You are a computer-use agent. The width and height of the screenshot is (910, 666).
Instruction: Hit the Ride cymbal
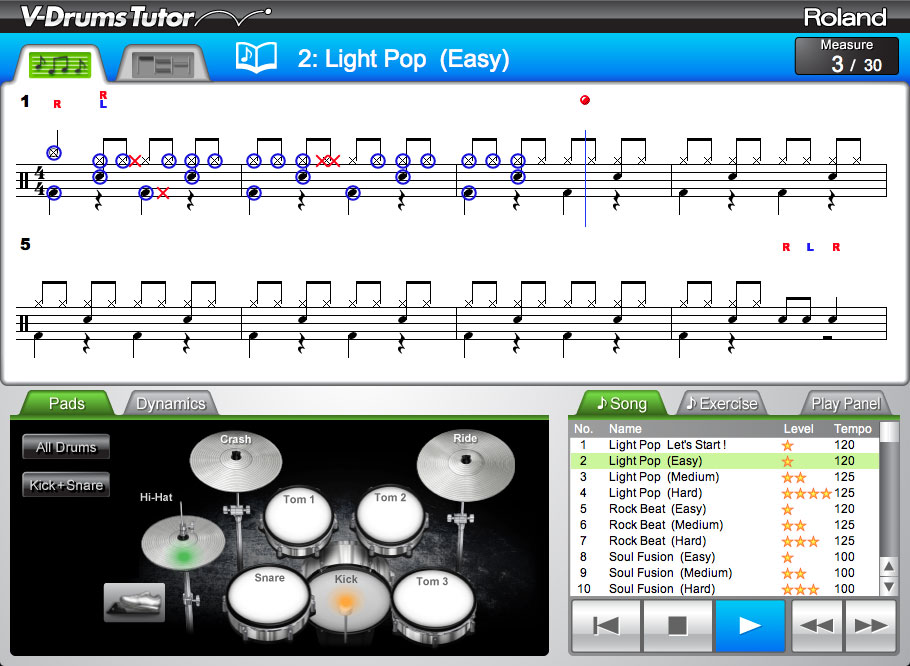464,458
